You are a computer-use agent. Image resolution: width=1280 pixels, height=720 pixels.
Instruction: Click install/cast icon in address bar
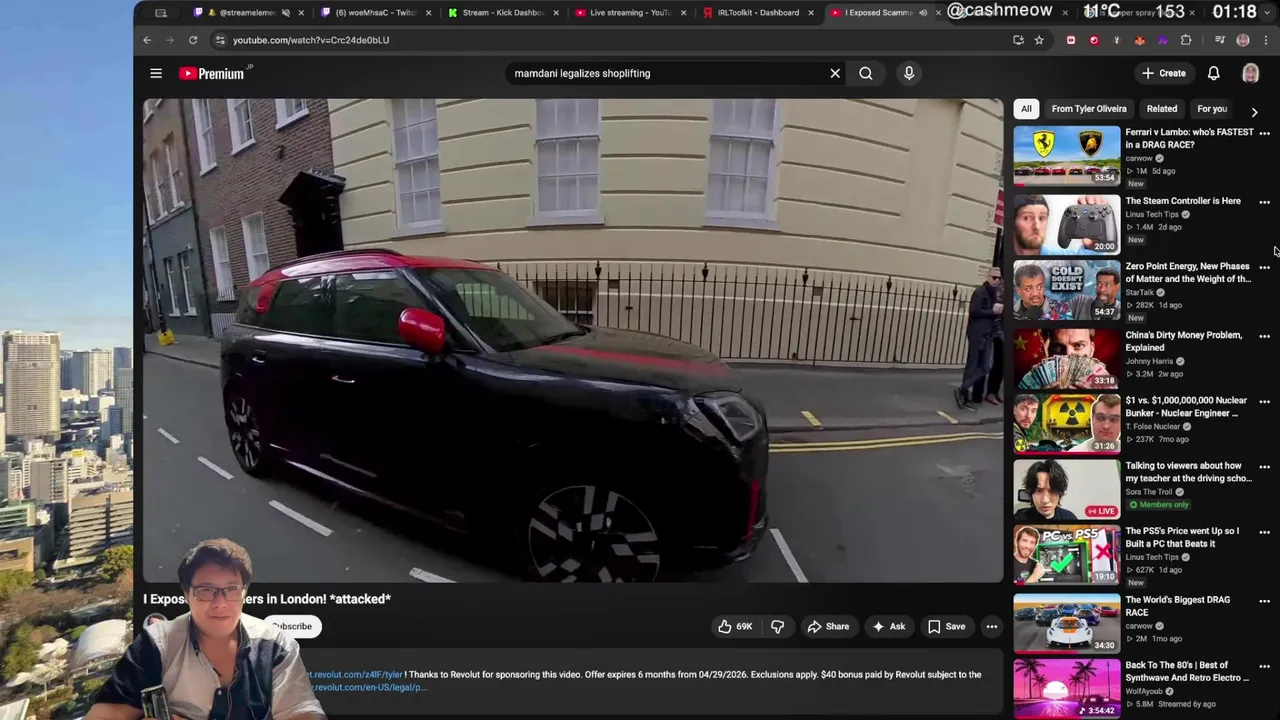(1018, 40)
